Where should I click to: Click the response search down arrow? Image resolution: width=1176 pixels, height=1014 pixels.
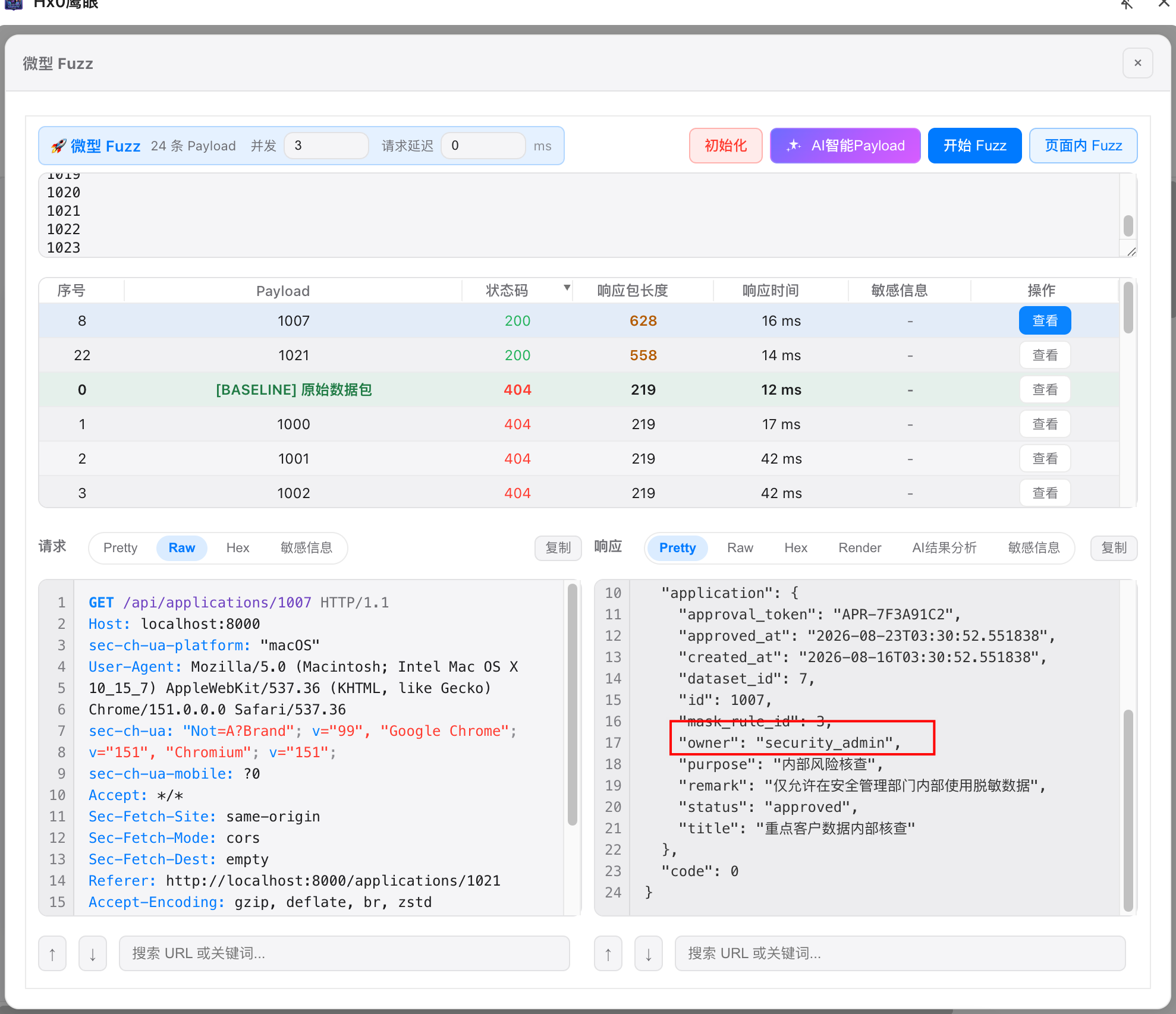tap(649, 953)
